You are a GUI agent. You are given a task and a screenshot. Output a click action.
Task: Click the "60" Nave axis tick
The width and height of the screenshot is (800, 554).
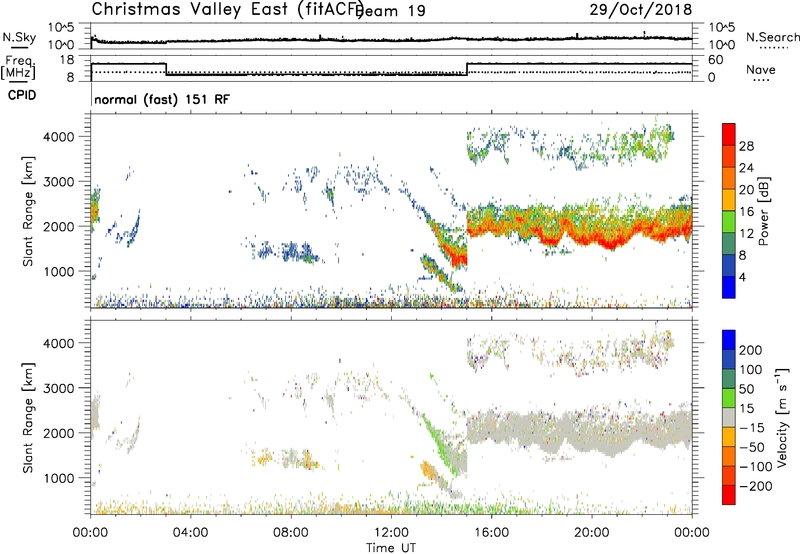(x=715, y=60)
